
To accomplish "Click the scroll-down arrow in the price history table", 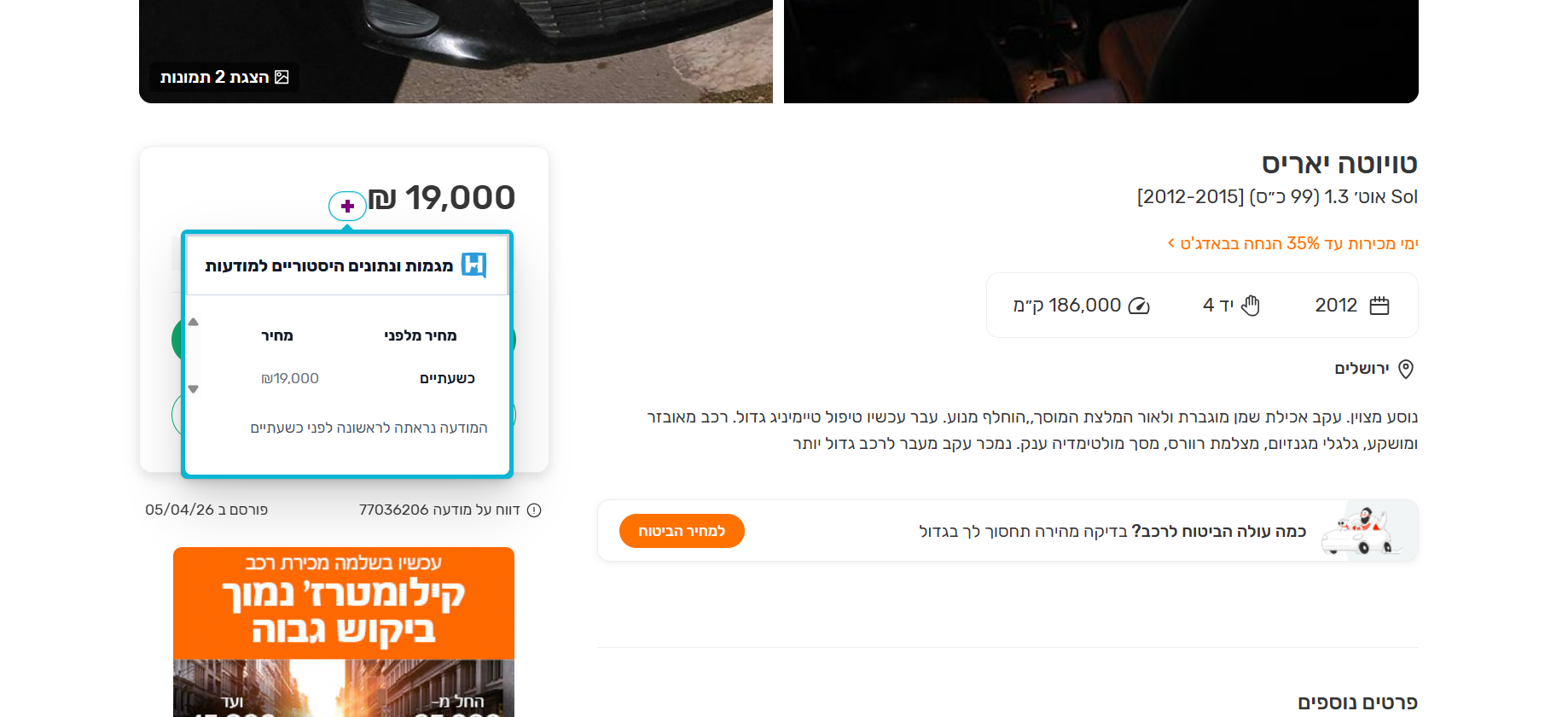I will click(x=193, y=389).
